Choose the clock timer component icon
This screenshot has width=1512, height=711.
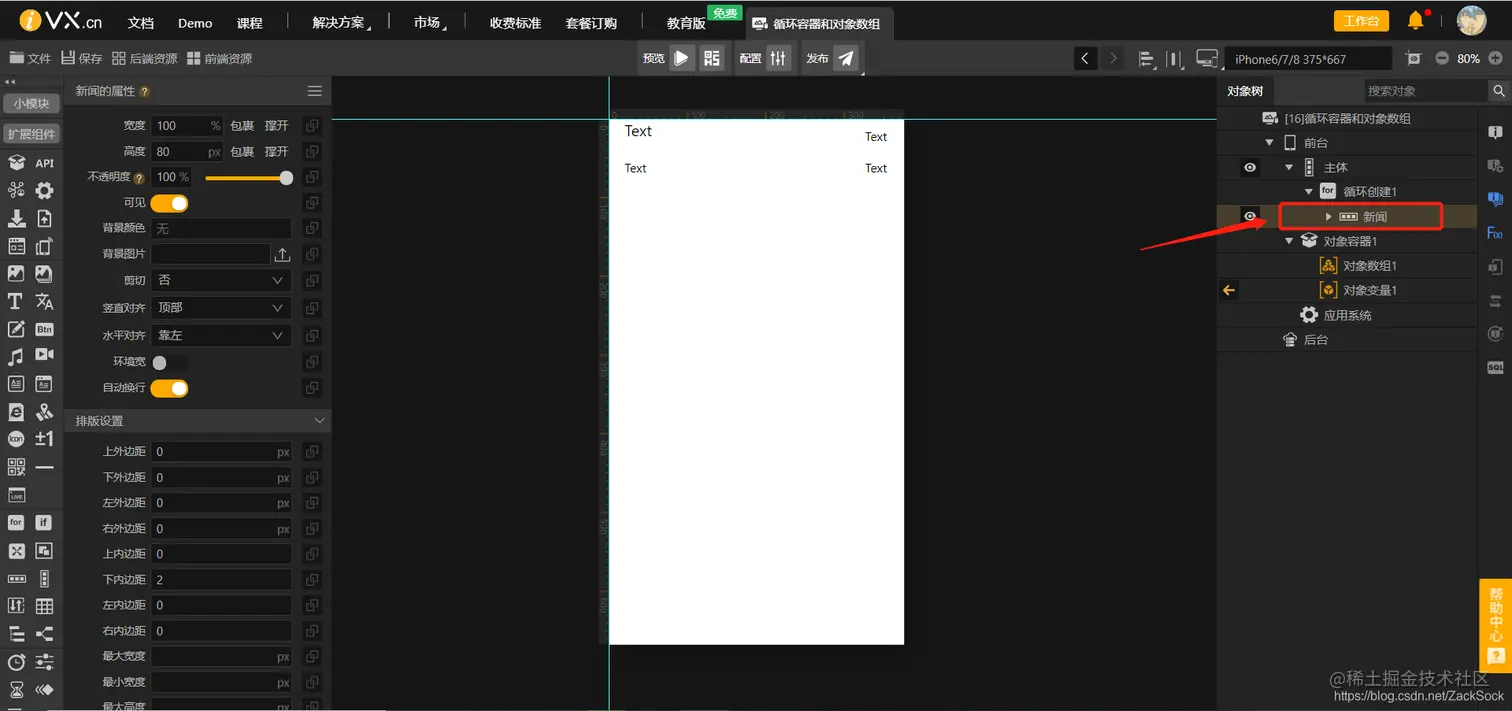[x=16, y=662]
